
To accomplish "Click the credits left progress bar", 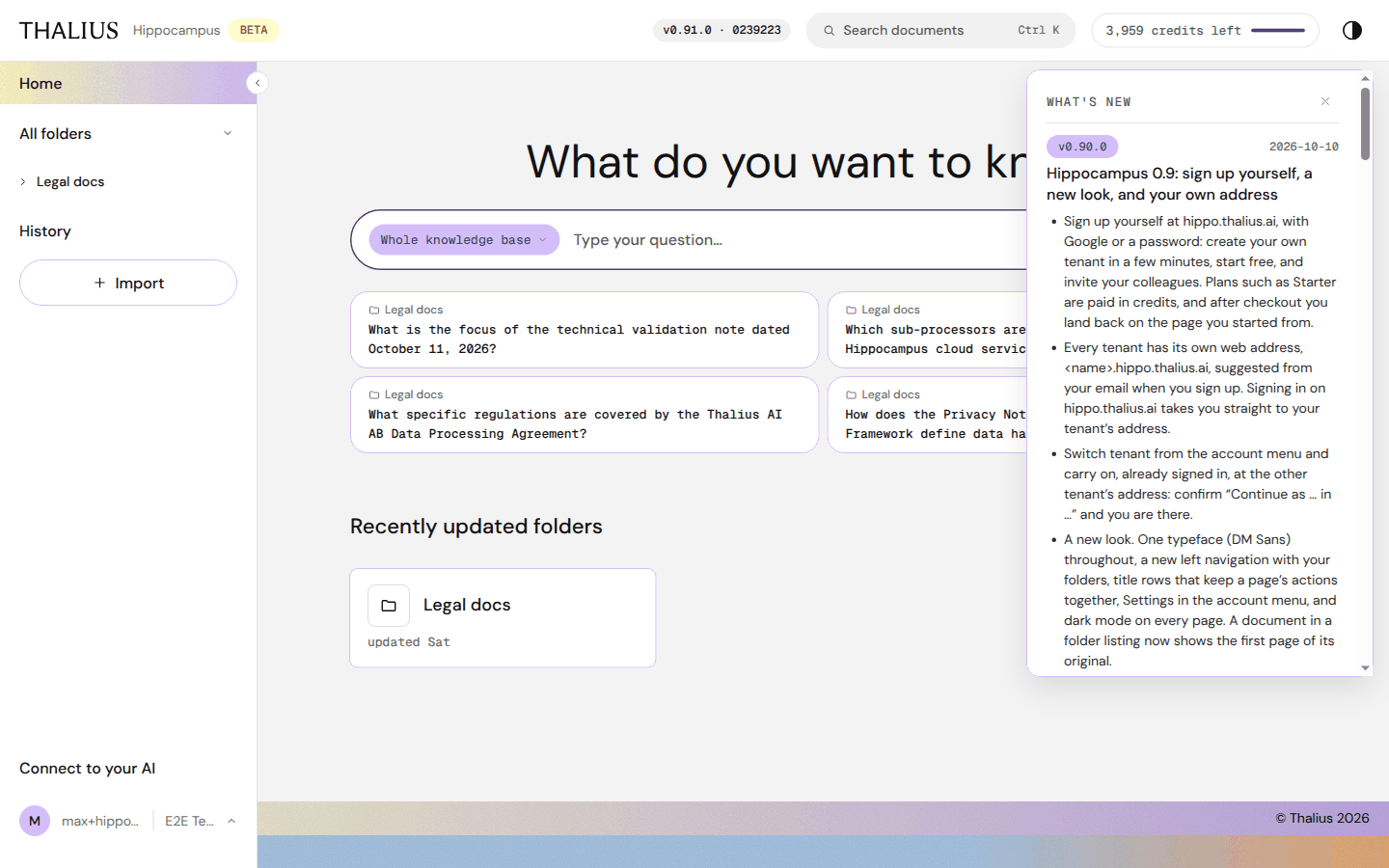I will (1278, 31).
